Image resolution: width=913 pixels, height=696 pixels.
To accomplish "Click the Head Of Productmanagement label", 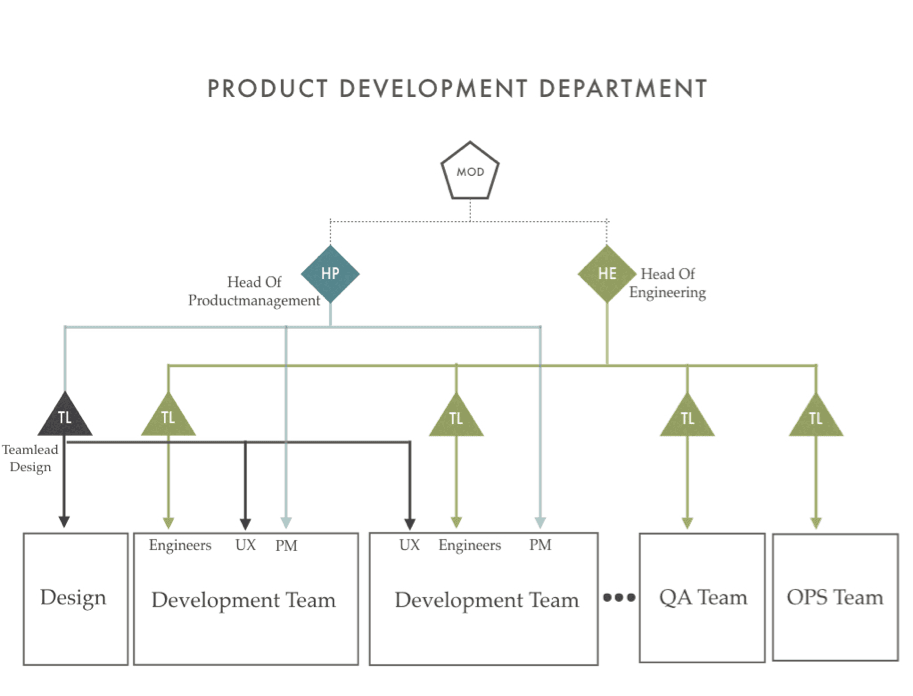I will tap(254, 291).
